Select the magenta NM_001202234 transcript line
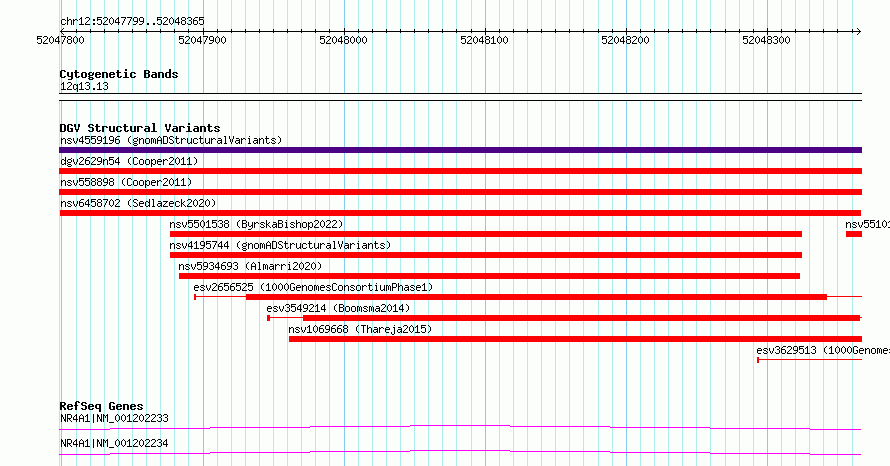Screen dimensions: 890x466 click(460, 452)
